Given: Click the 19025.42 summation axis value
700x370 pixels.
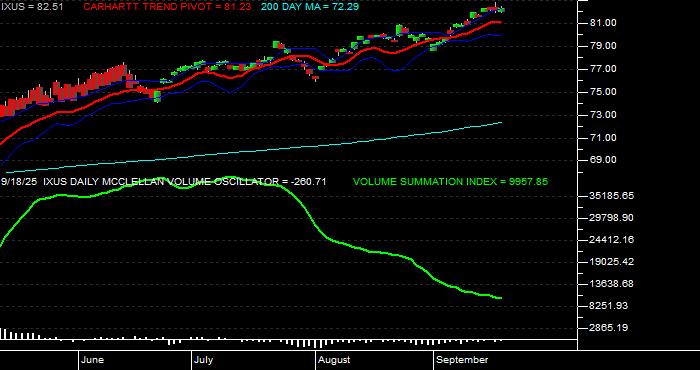Looking at the screenshot, I should 612,262.
